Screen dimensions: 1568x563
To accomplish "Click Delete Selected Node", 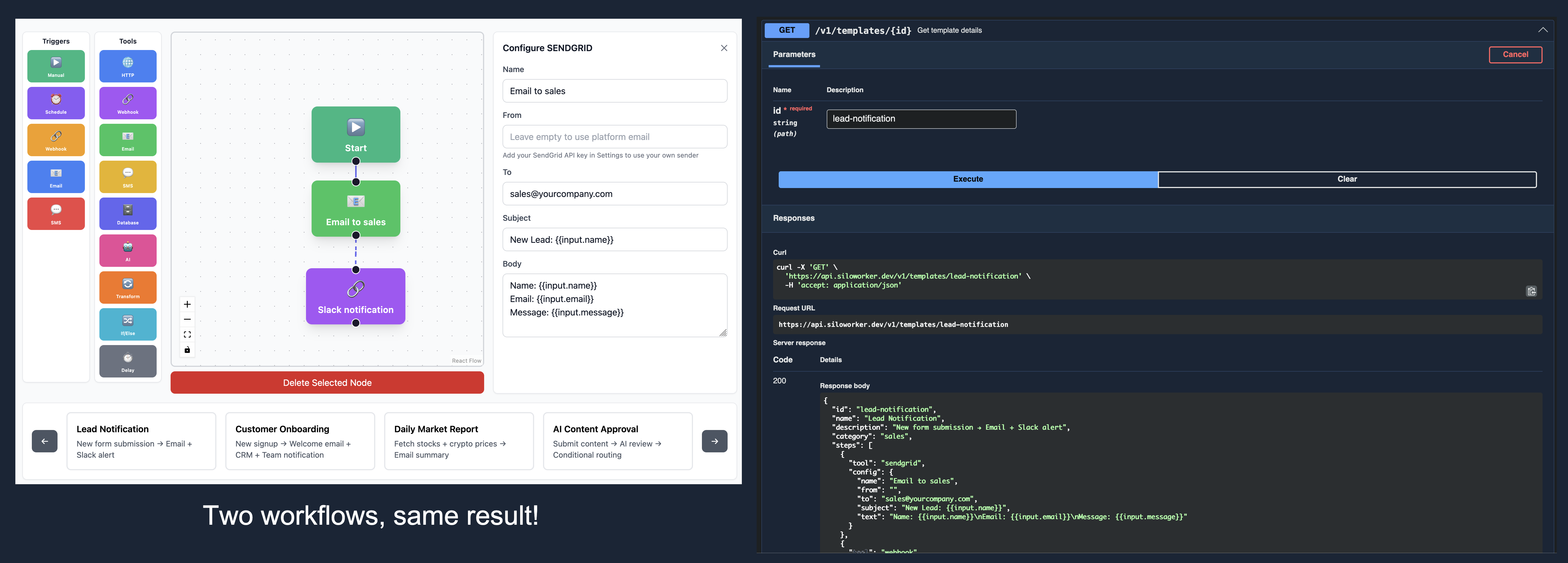I will (327, 383).
